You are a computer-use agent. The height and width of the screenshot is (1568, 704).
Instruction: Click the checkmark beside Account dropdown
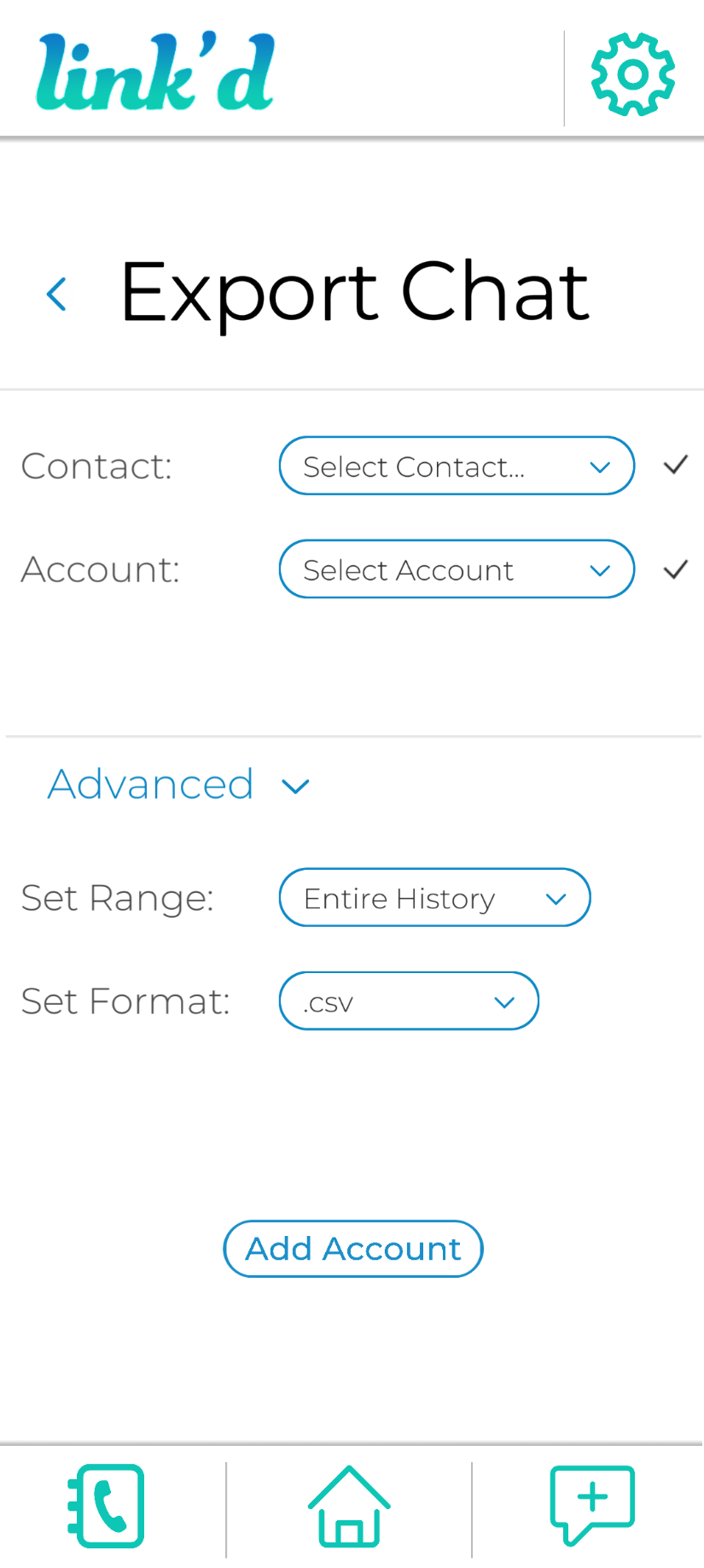[676, 569]
